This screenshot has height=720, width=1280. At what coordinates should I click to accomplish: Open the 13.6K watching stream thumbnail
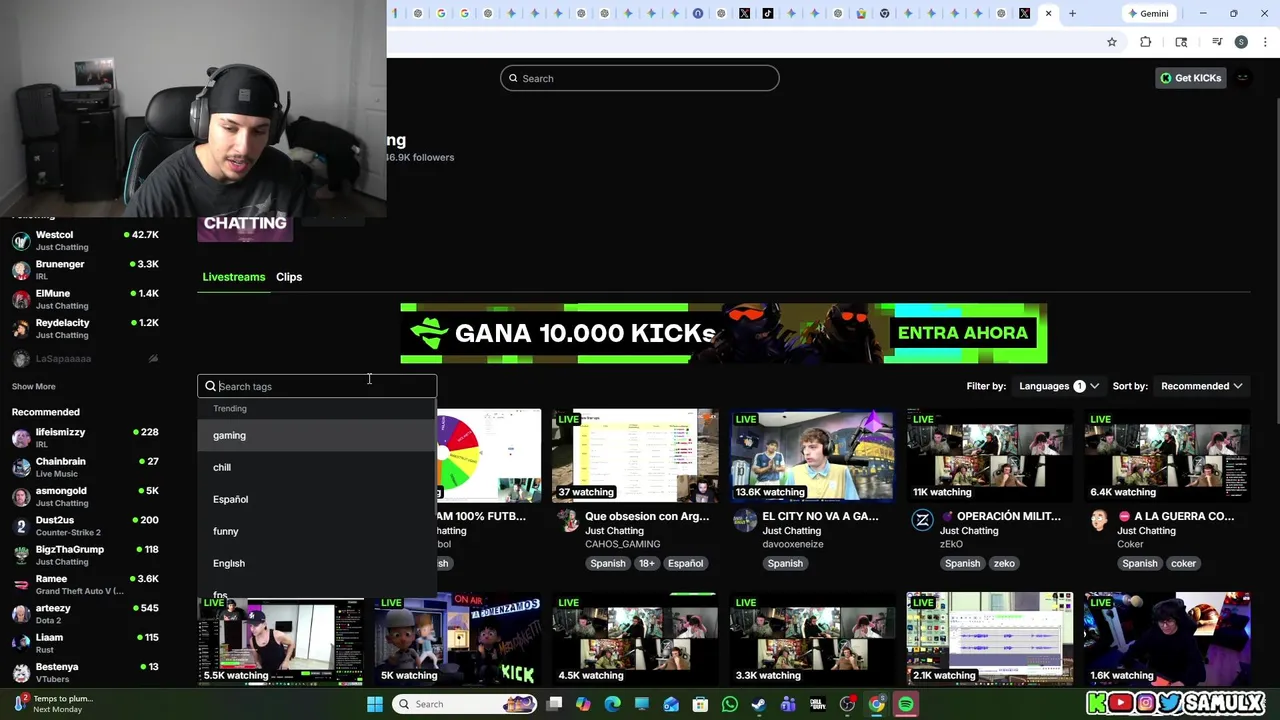812,455
